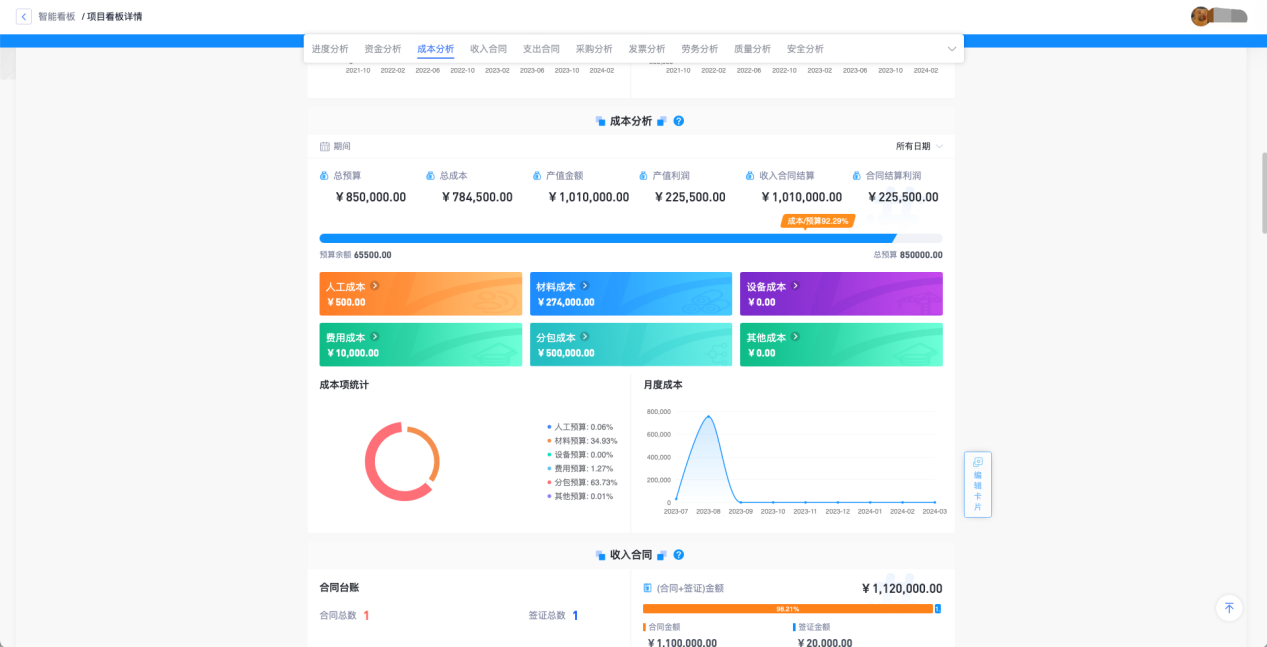Switch to the 进度分析 tab
The width and height of the screenshot is (1267, 647).
(331, 48)
